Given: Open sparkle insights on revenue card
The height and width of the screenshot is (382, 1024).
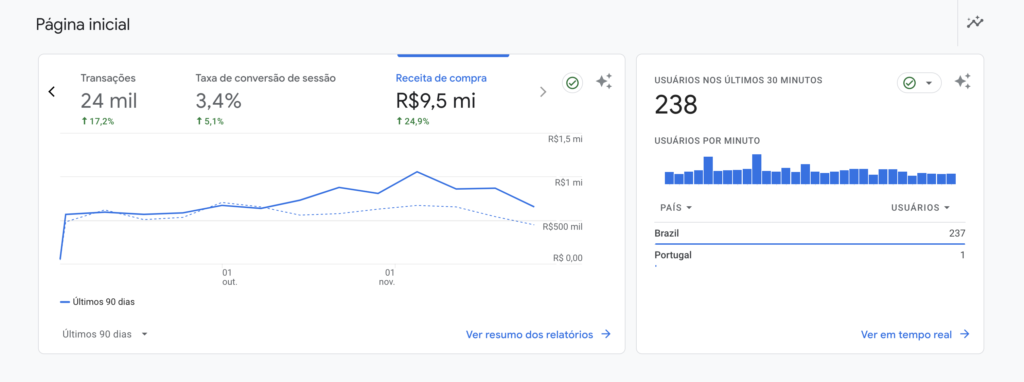Looking at the screenshot, I should (x=604, y=82).
